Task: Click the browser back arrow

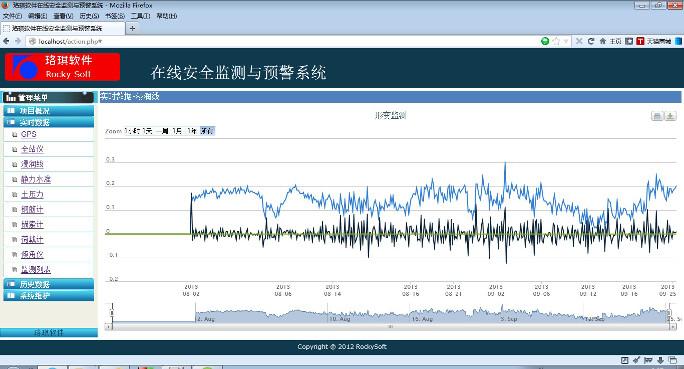Action: pyautogui.click(x=6, y=41)
